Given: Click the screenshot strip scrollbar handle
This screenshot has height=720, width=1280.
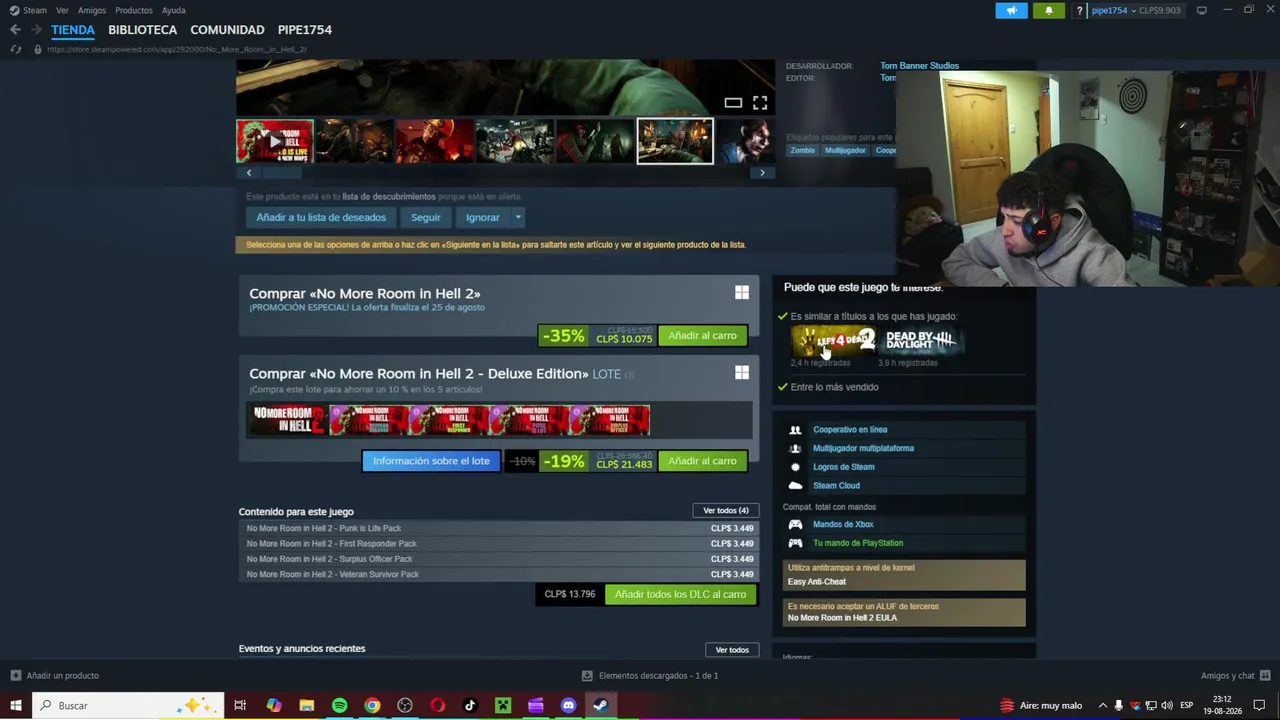Looking at the screenshot, I should (x=282, y=173).
